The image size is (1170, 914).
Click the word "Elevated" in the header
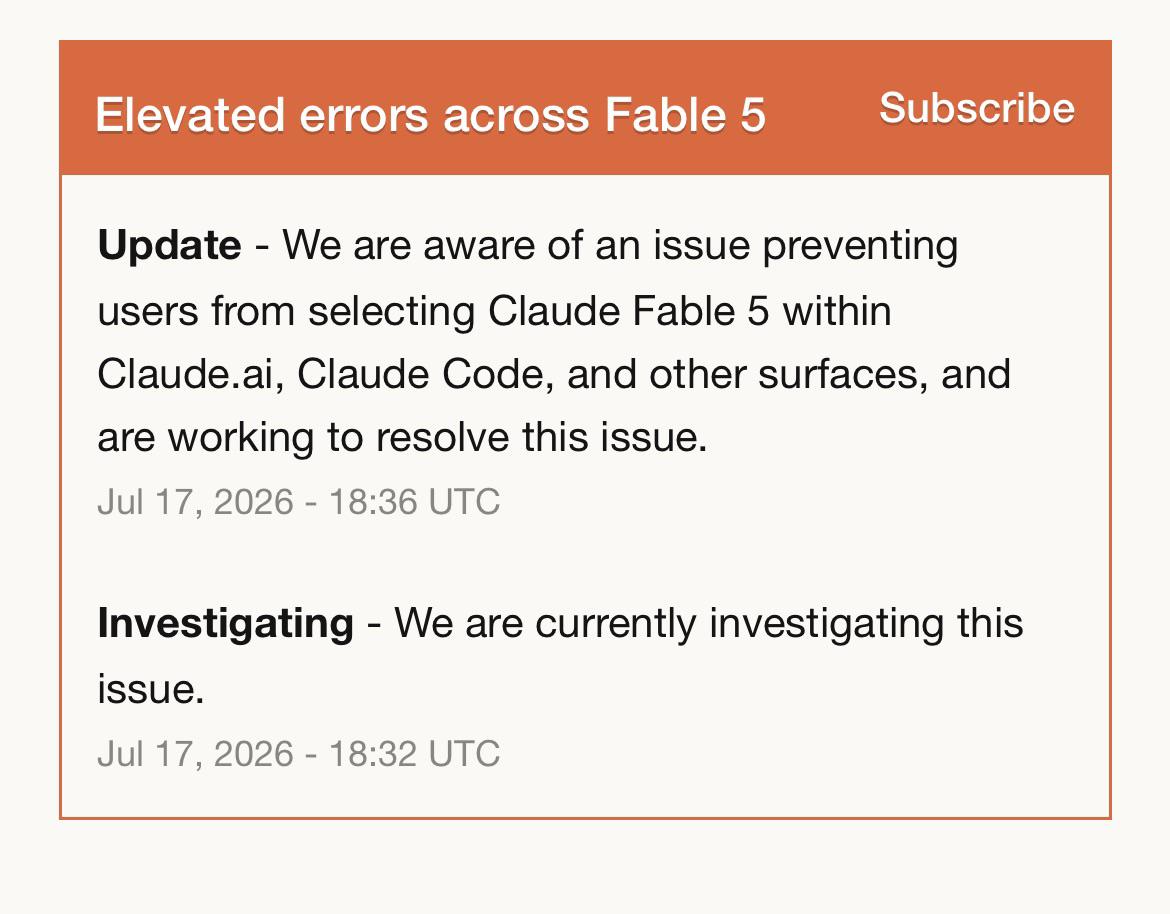[190, 115]
